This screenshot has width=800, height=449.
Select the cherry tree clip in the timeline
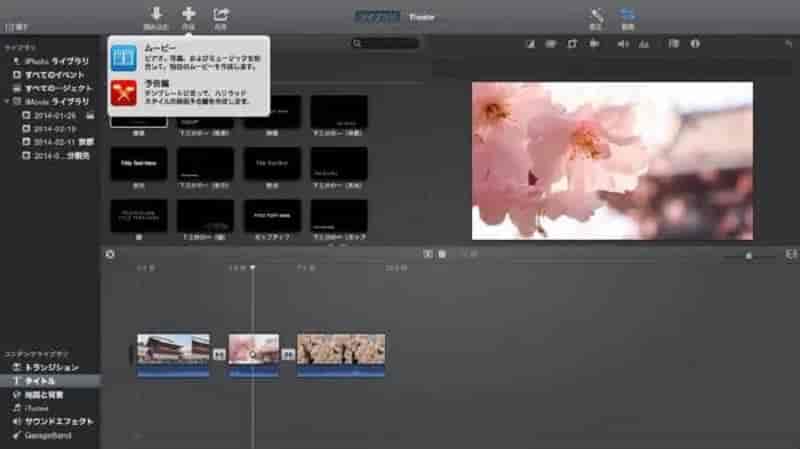(x=341, y=355)
